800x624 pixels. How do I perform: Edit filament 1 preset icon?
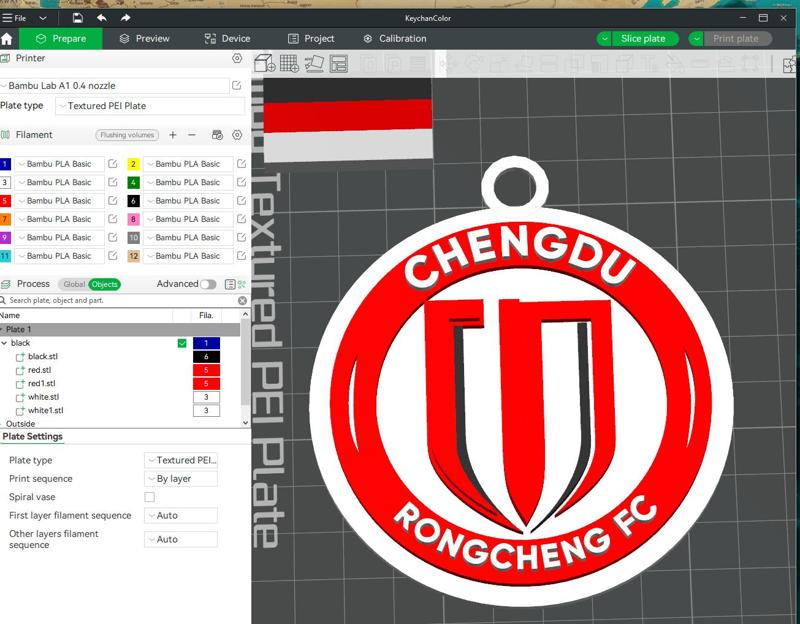coord(113,164)
